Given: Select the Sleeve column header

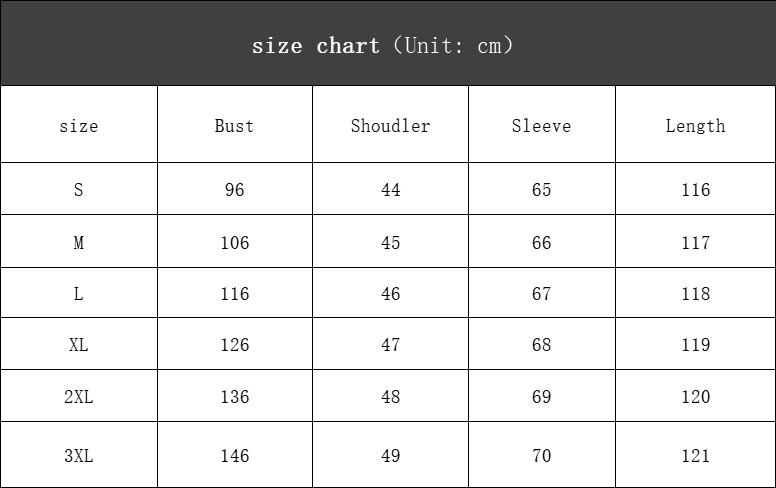Looking at the screenshot, I should 541,126.
